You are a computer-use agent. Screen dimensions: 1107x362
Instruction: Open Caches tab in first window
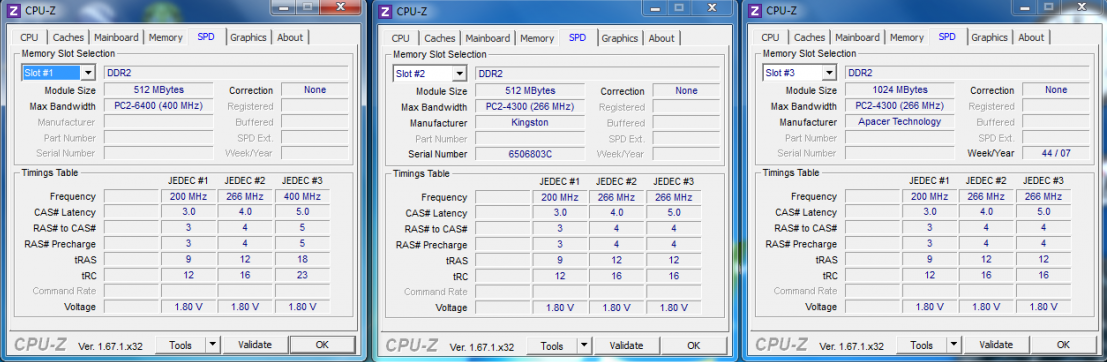pos(68,37)
